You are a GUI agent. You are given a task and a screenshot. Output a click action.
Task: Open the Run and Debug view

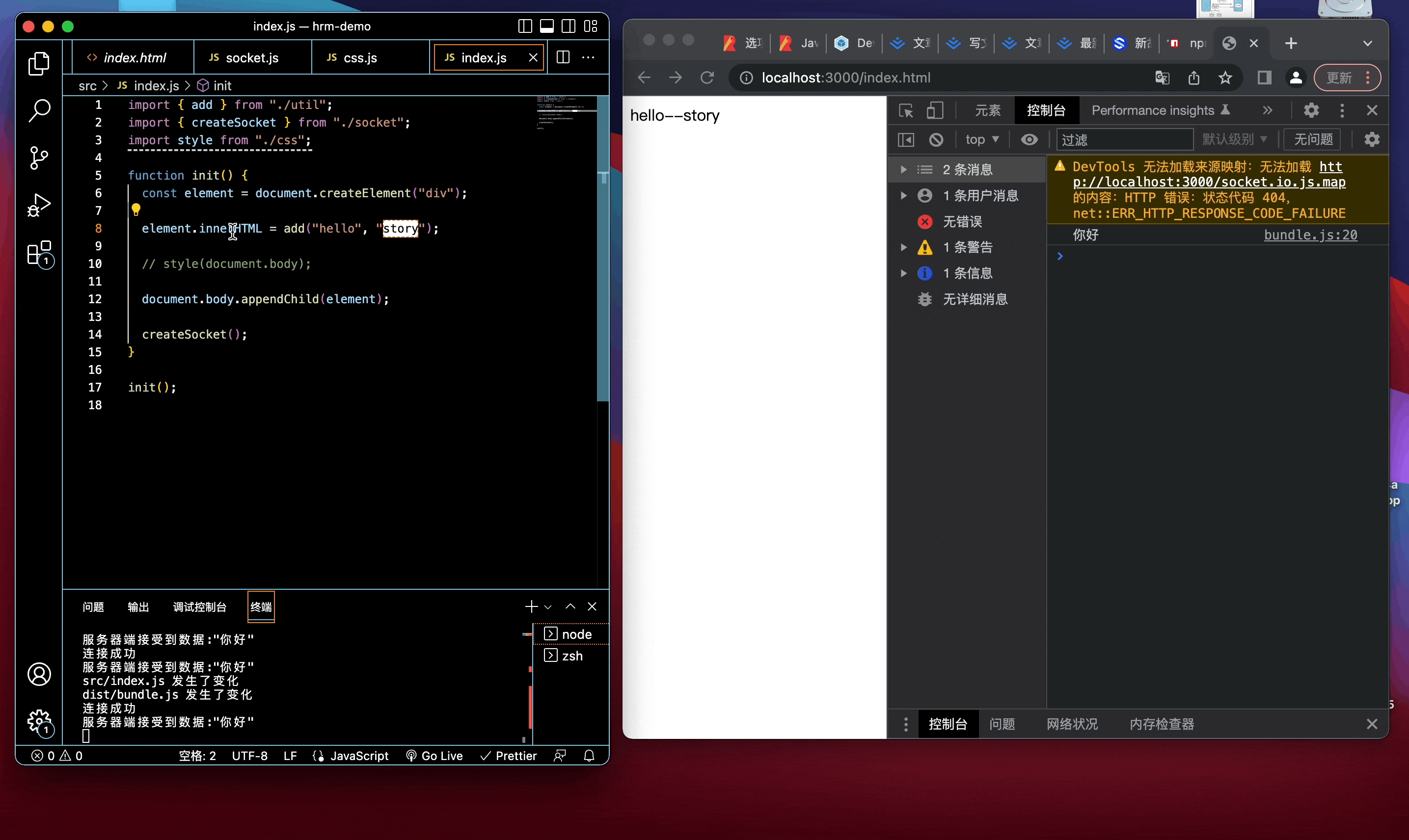[x=38, y=205]
